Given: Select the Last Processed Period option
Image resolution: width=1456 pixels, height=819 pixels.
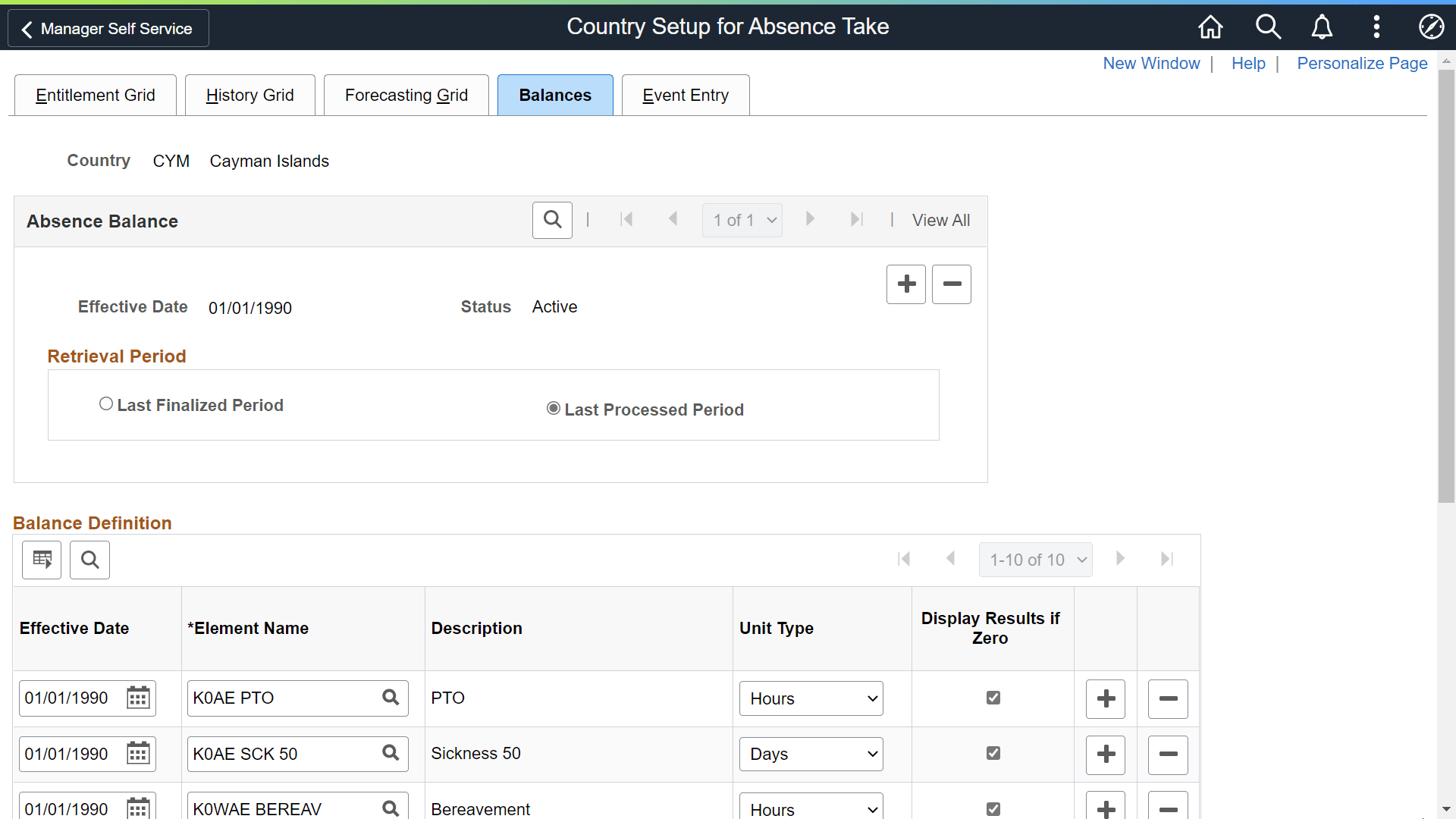Looking at the screenshot, I should tap(554, 409).
